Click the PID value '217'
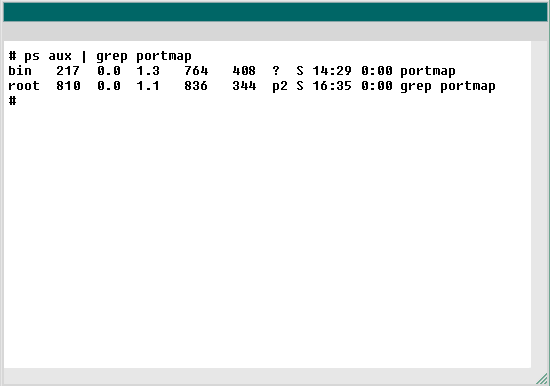 point(68,71)
